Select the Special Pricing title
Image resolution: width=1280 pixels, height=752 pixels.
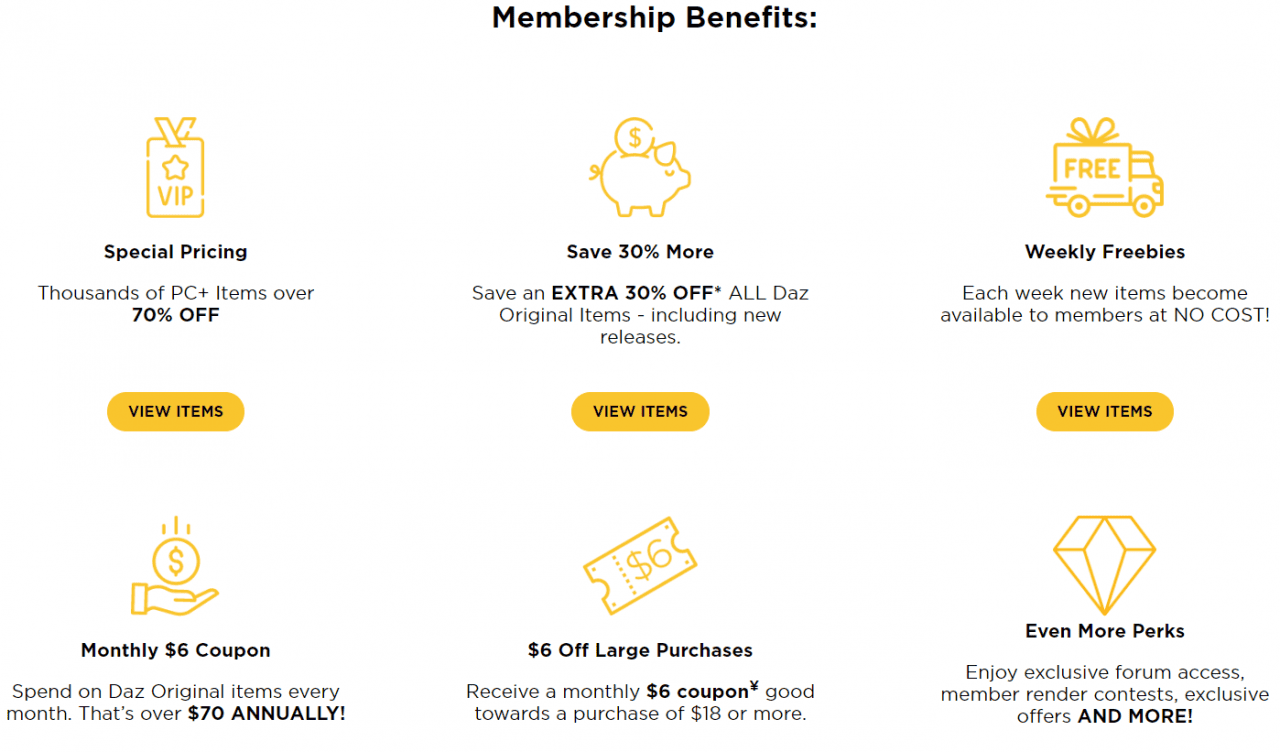pyautogui.click(x=175, y=252)
